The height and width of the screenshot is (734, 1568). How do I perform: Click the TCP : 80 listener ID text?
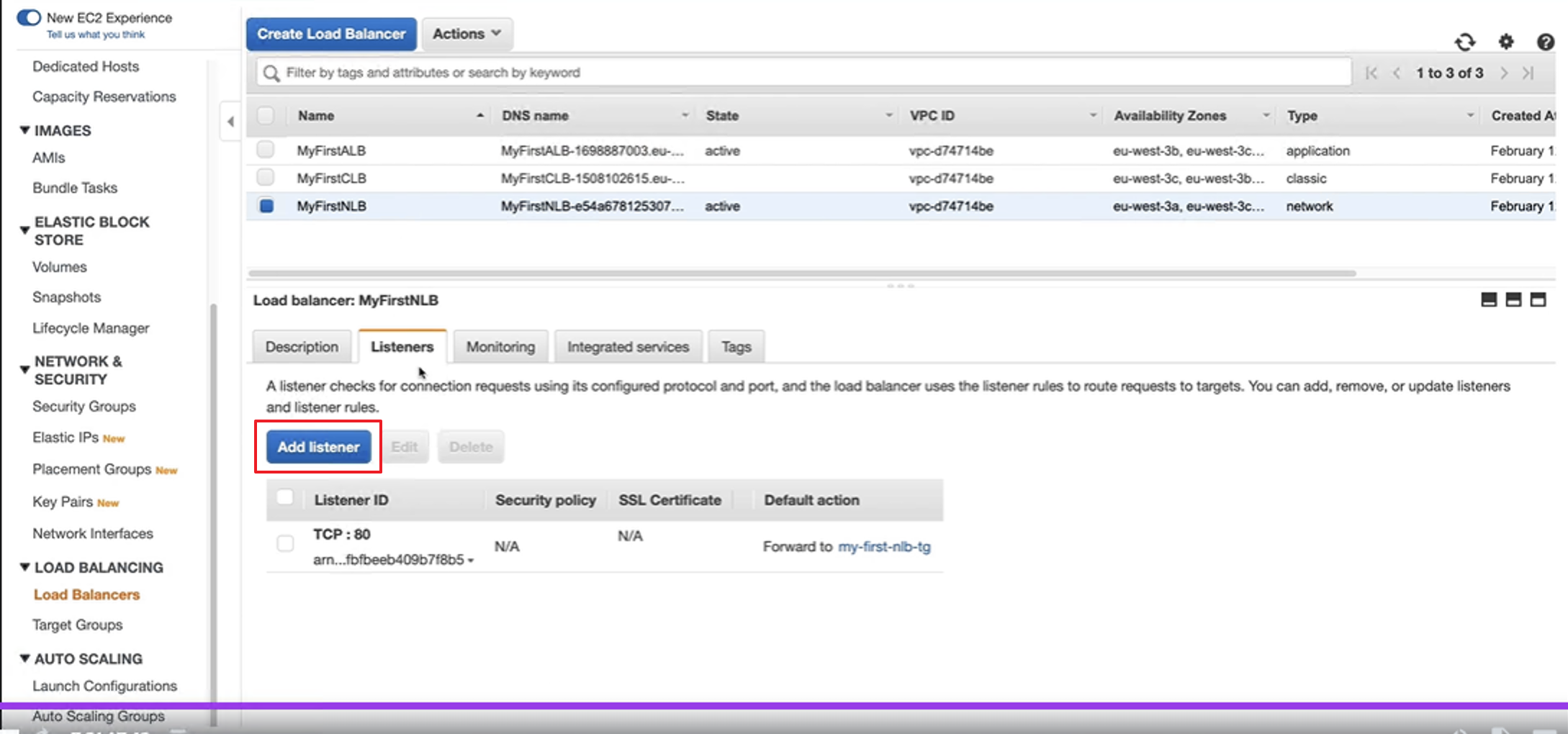click(341, 534)
